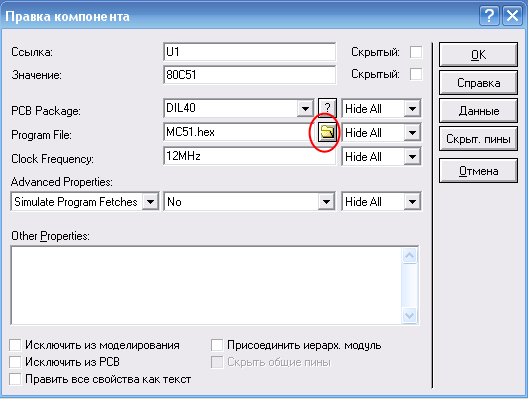Click Program File field with MC51.hex

tap(240, 132)
